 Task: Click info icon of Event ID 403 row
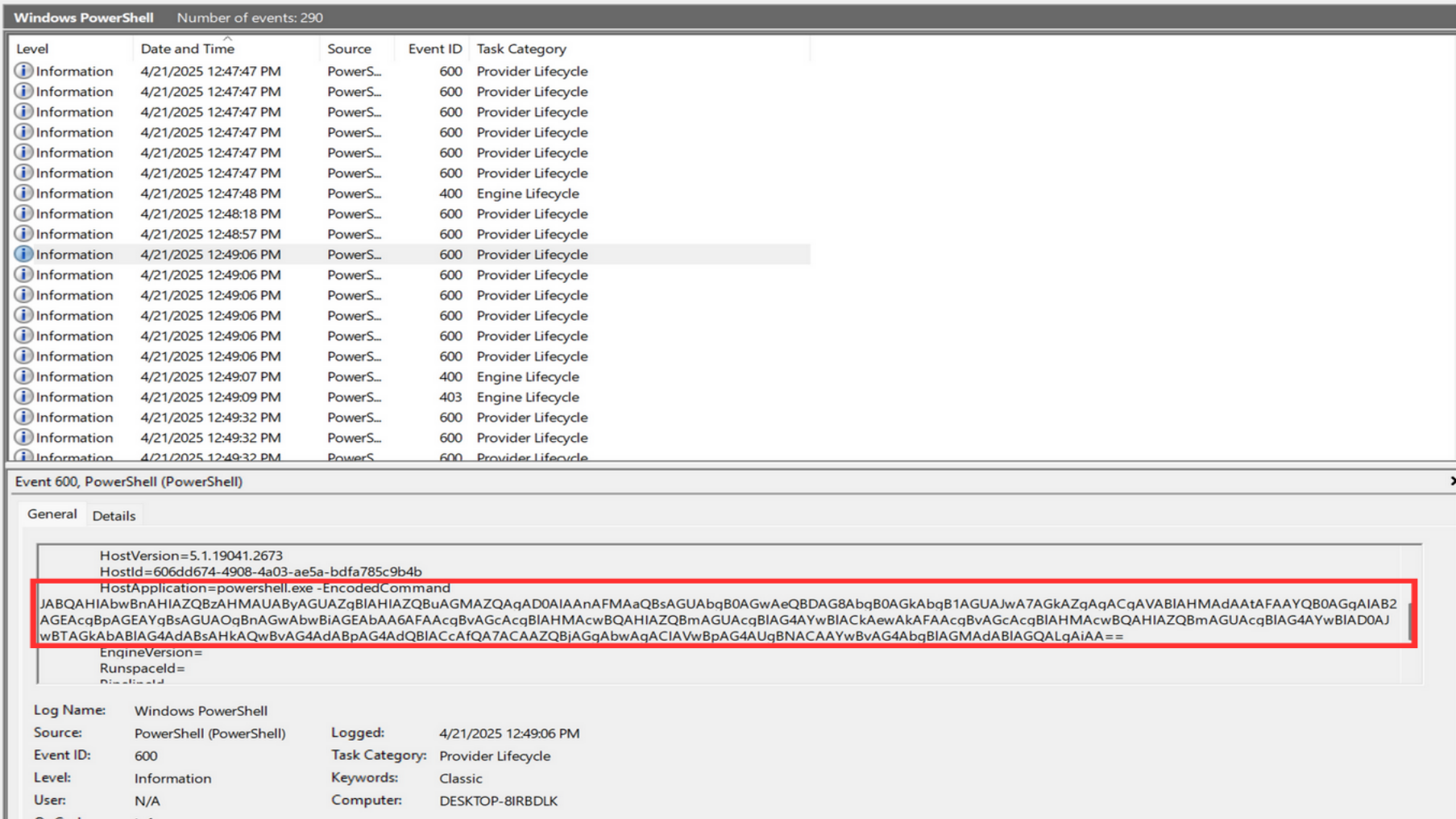[x=23, y=397]
